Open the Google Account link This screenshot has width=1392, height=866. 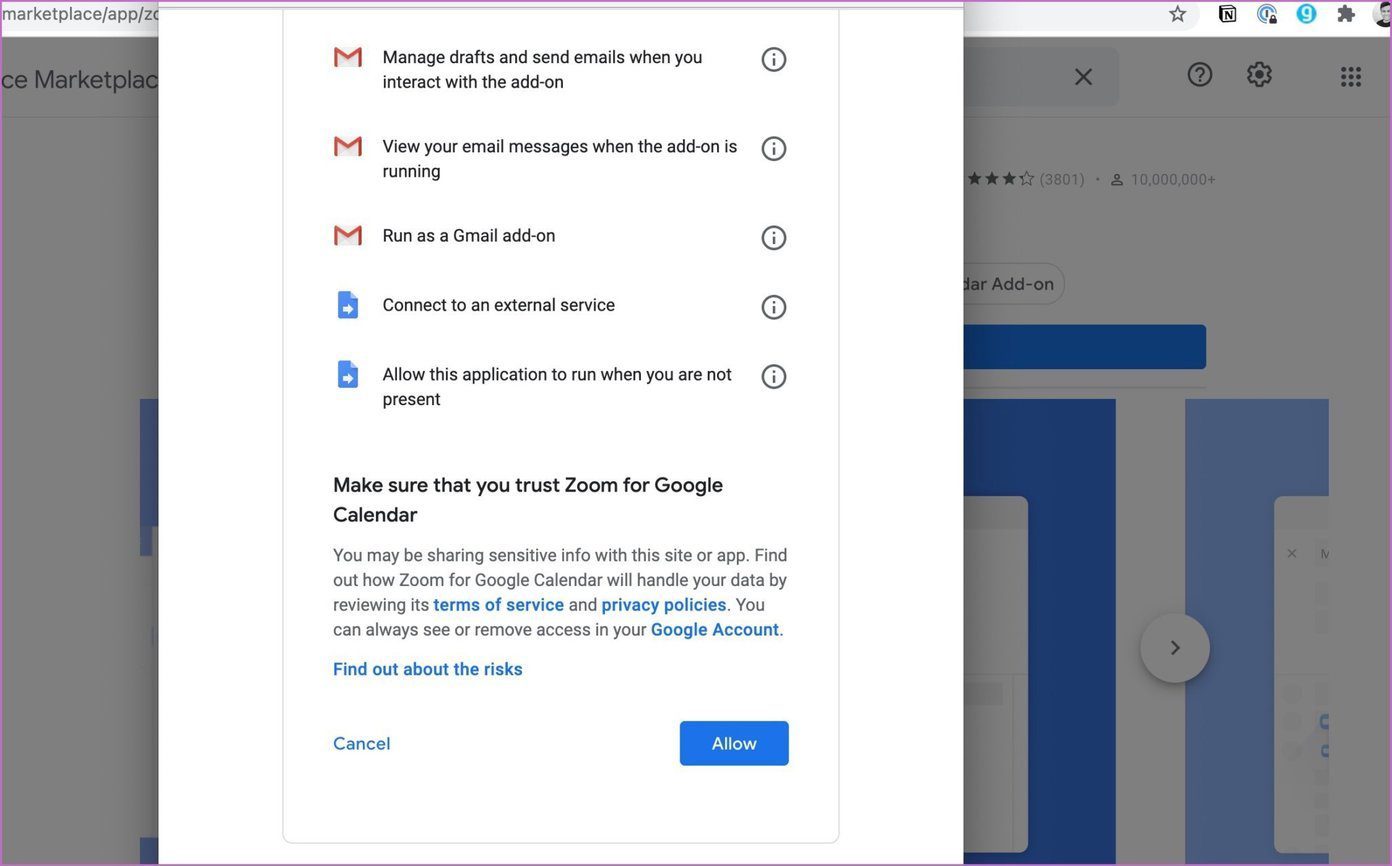tap(715, 630)
